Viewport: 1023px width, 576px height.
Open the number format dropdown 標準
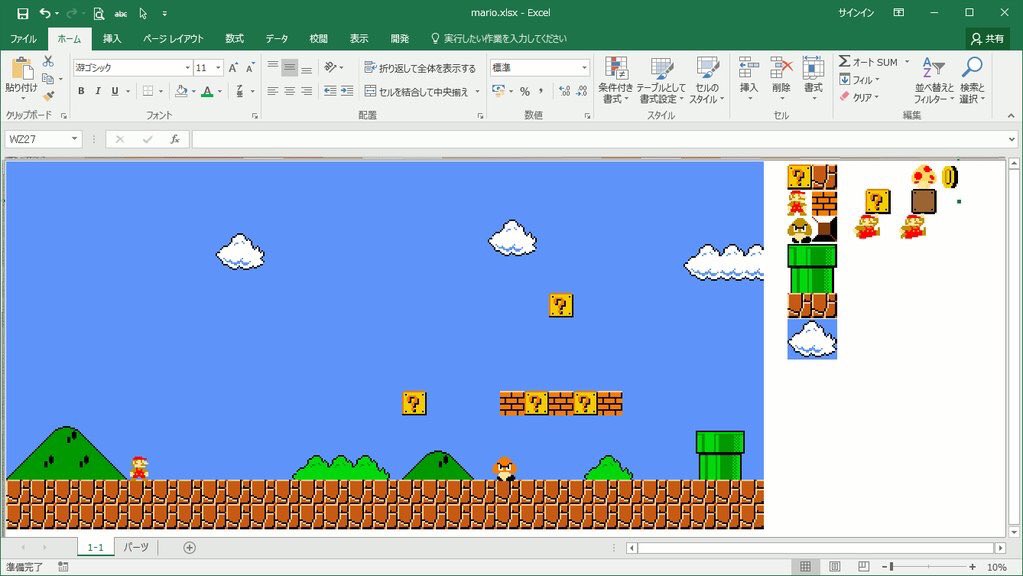584,68
